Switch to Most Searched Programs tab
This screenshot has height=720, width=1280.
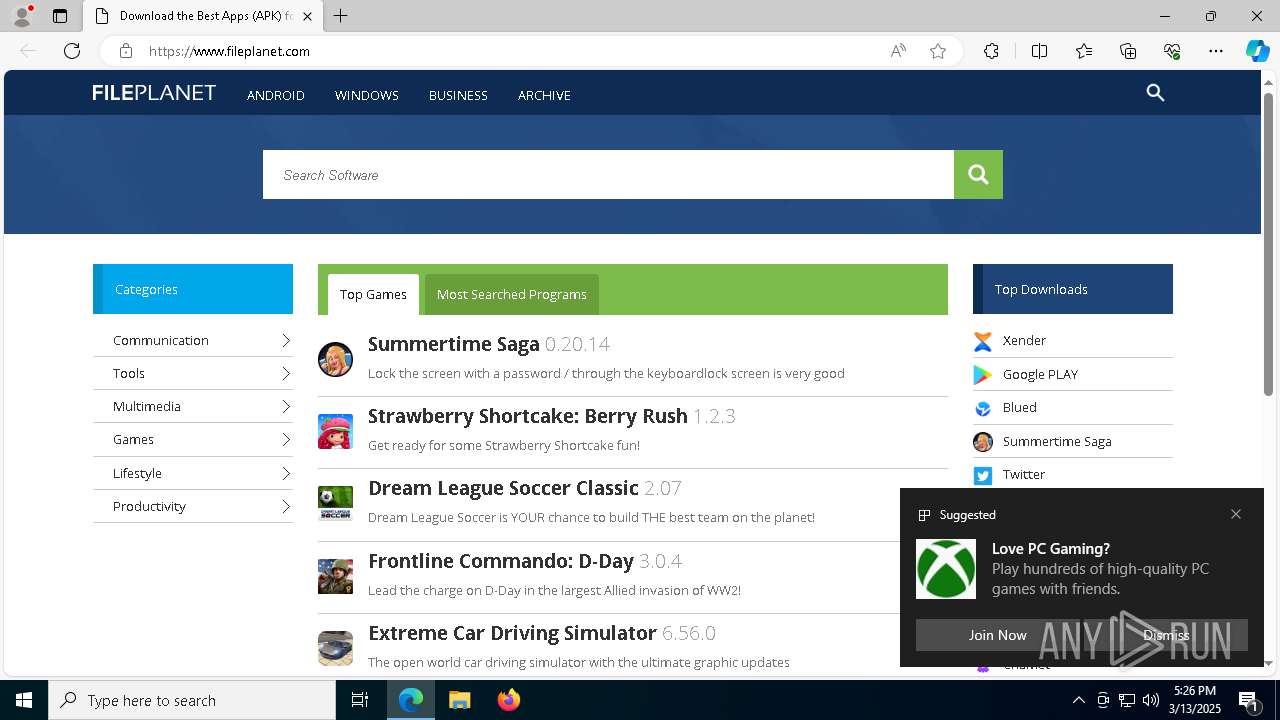512,294
